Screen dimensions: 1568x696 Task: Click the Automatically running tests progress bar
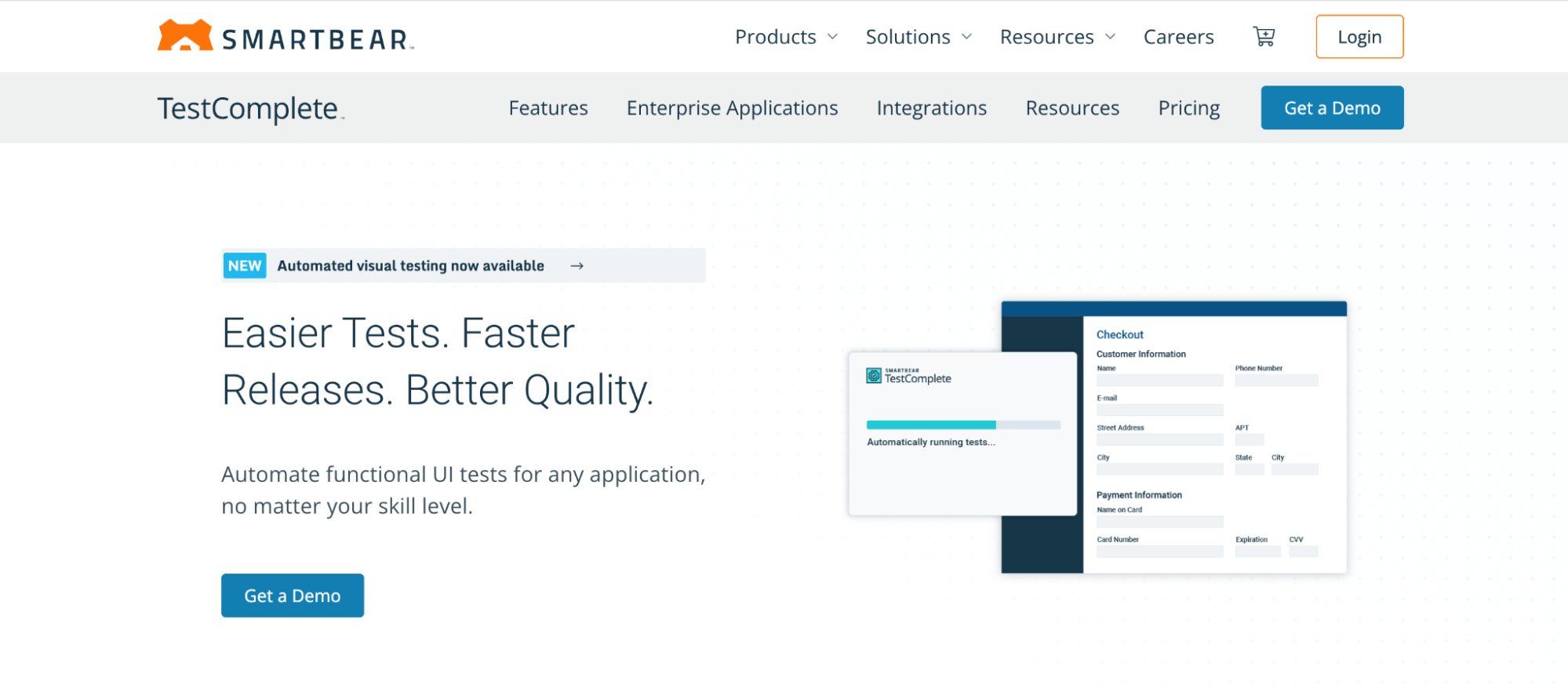[x=963, y=425]
